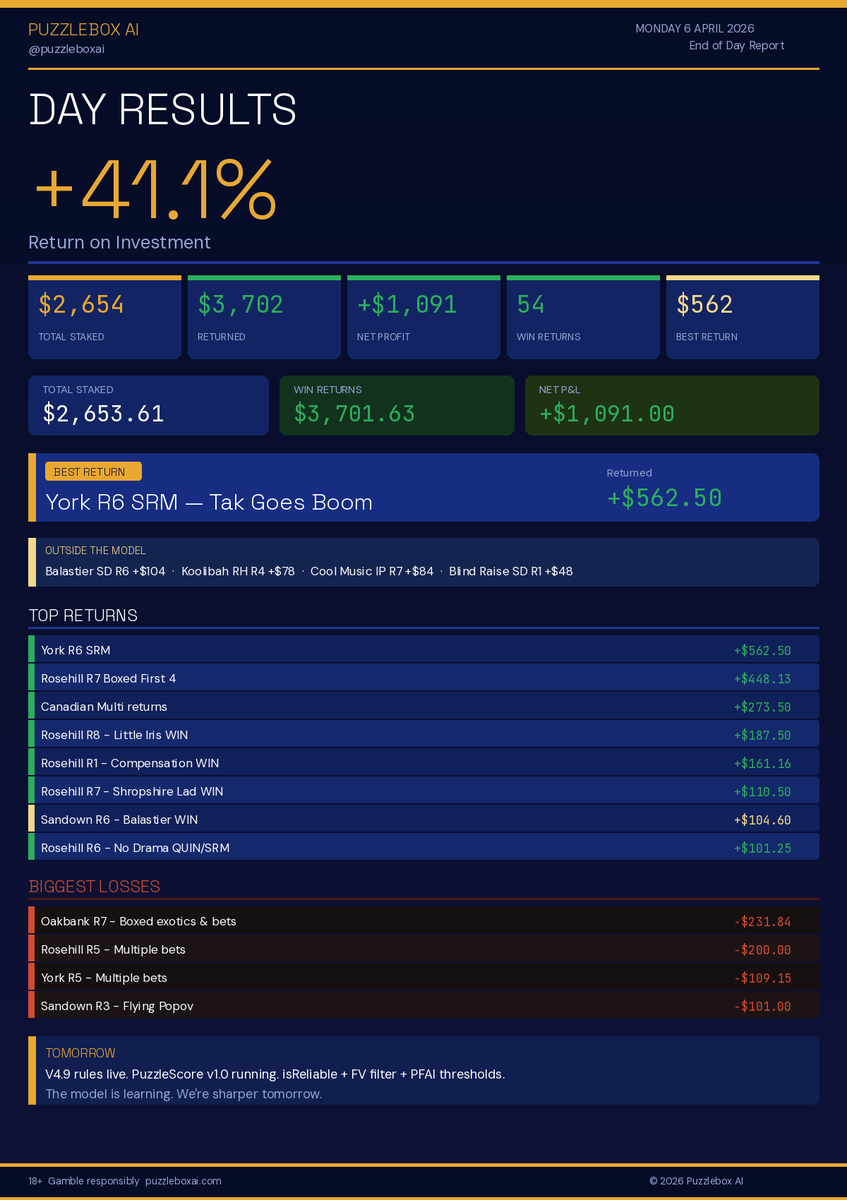
Task: Open the +$1,091 Net Profit card
Action: pyautogui.click(x=423, y=317)
